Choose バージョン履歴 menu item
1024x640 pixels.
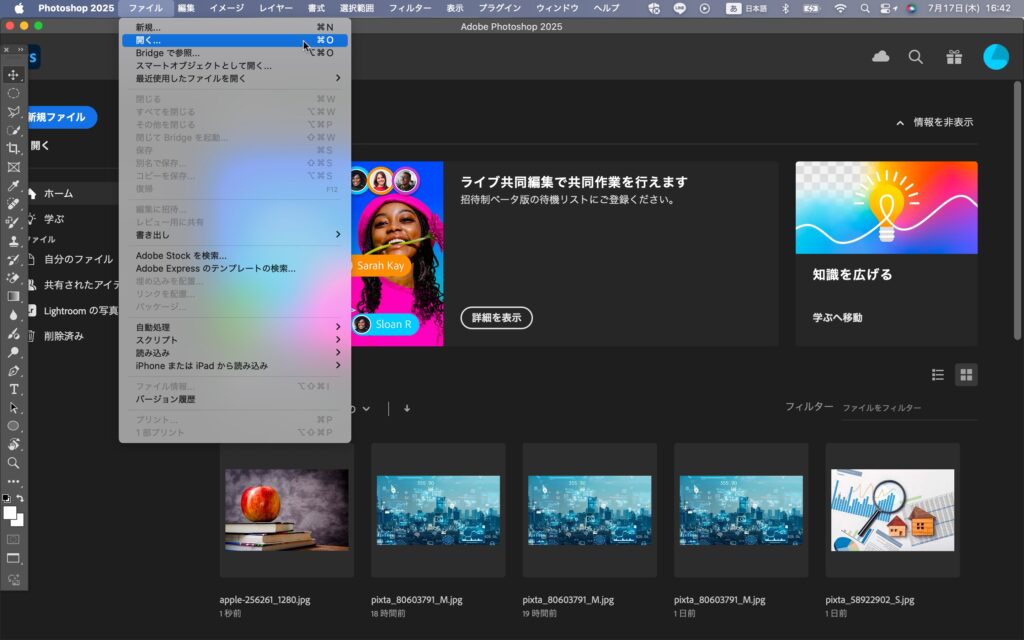click(x=235, y=399)
